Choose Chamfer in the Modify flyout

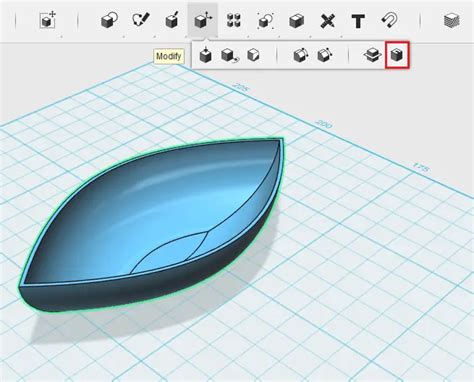click(325, 55)
